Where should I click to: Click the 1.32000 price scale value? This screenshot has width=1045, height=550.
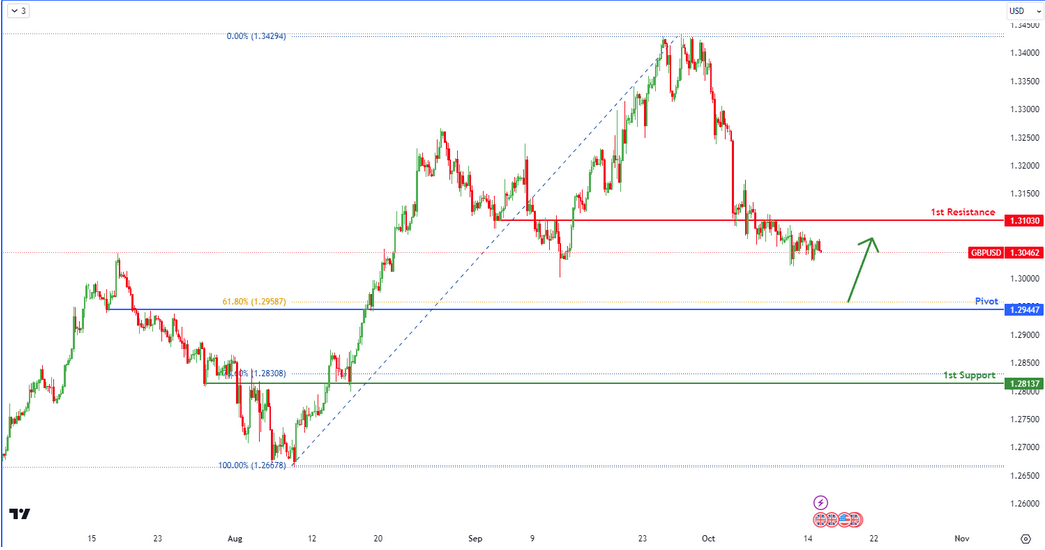(1024, 166)
